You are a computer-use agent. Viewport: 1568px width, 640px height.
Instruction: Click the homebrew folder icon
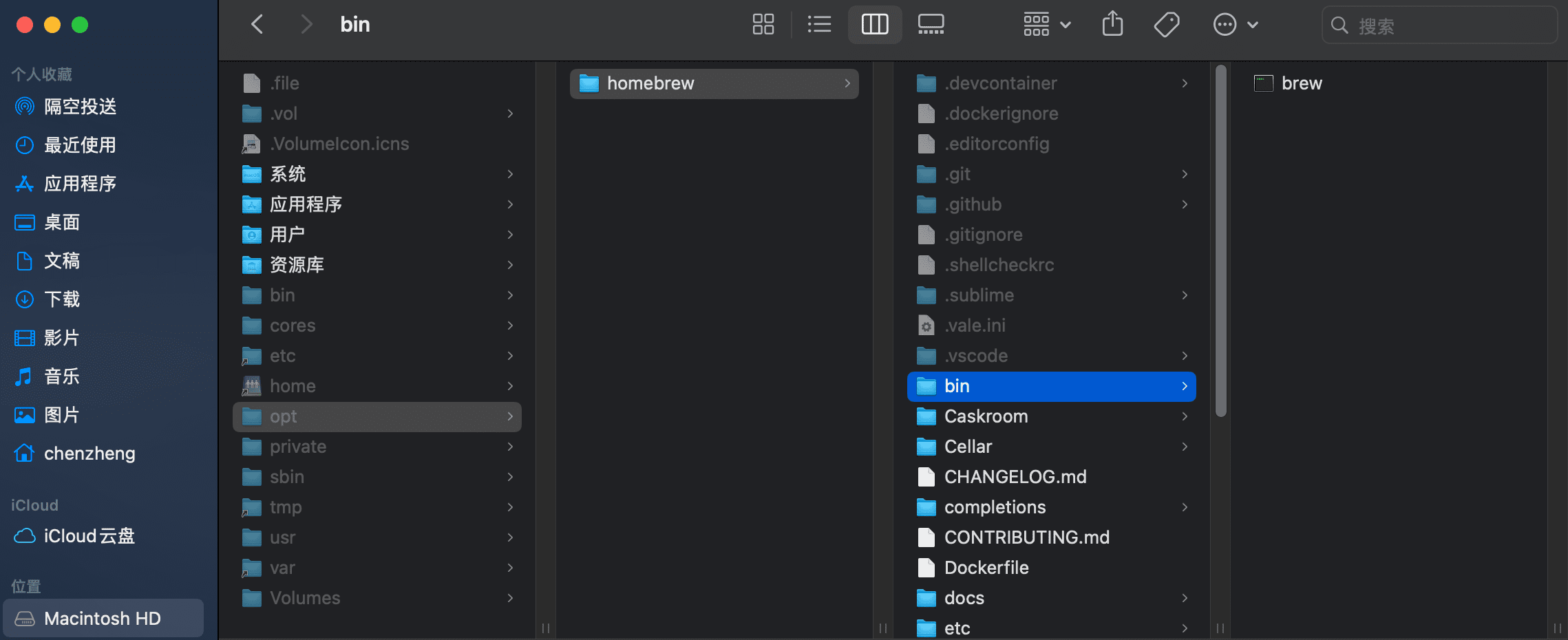point(589,83)
